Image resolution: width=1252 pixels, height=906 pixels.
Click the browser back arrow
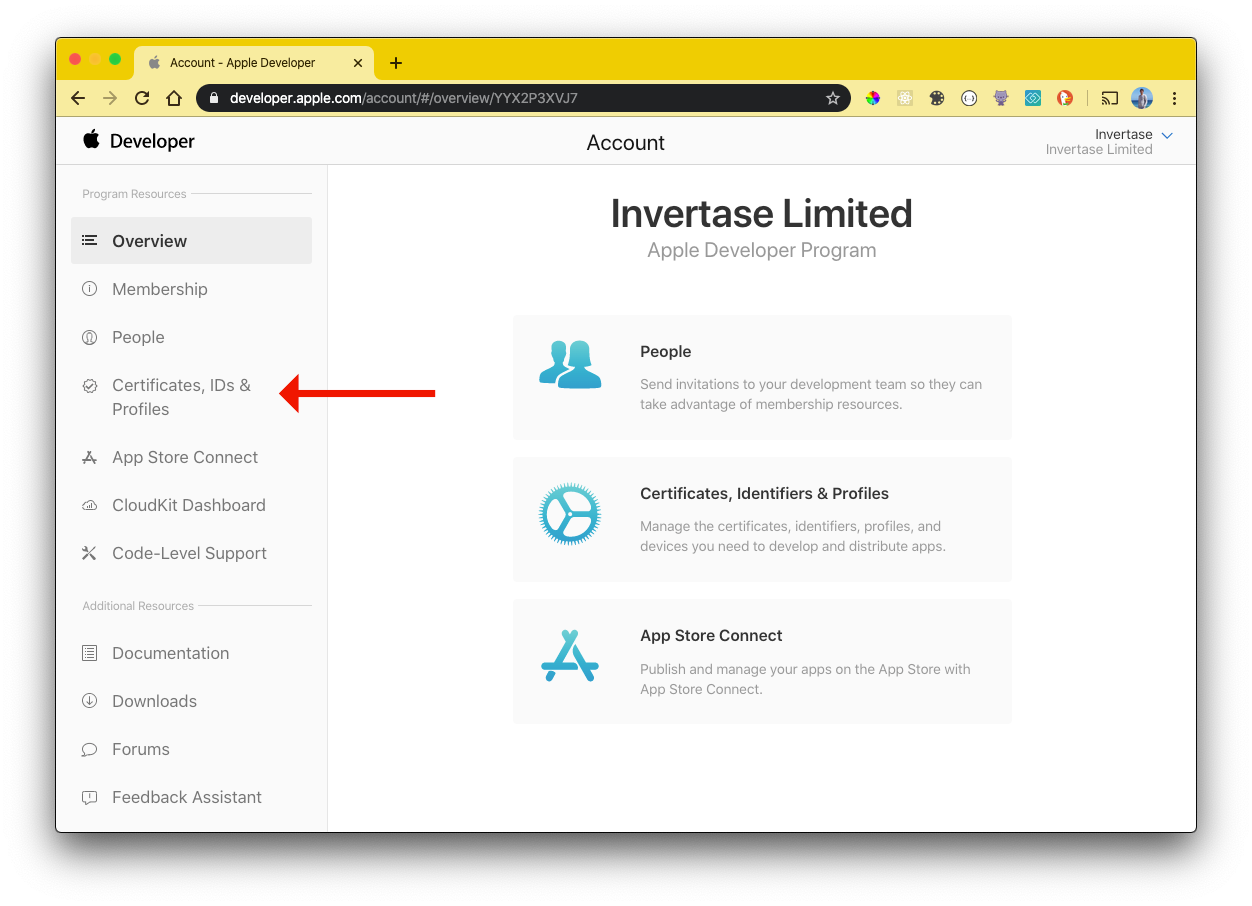(78, 98)
